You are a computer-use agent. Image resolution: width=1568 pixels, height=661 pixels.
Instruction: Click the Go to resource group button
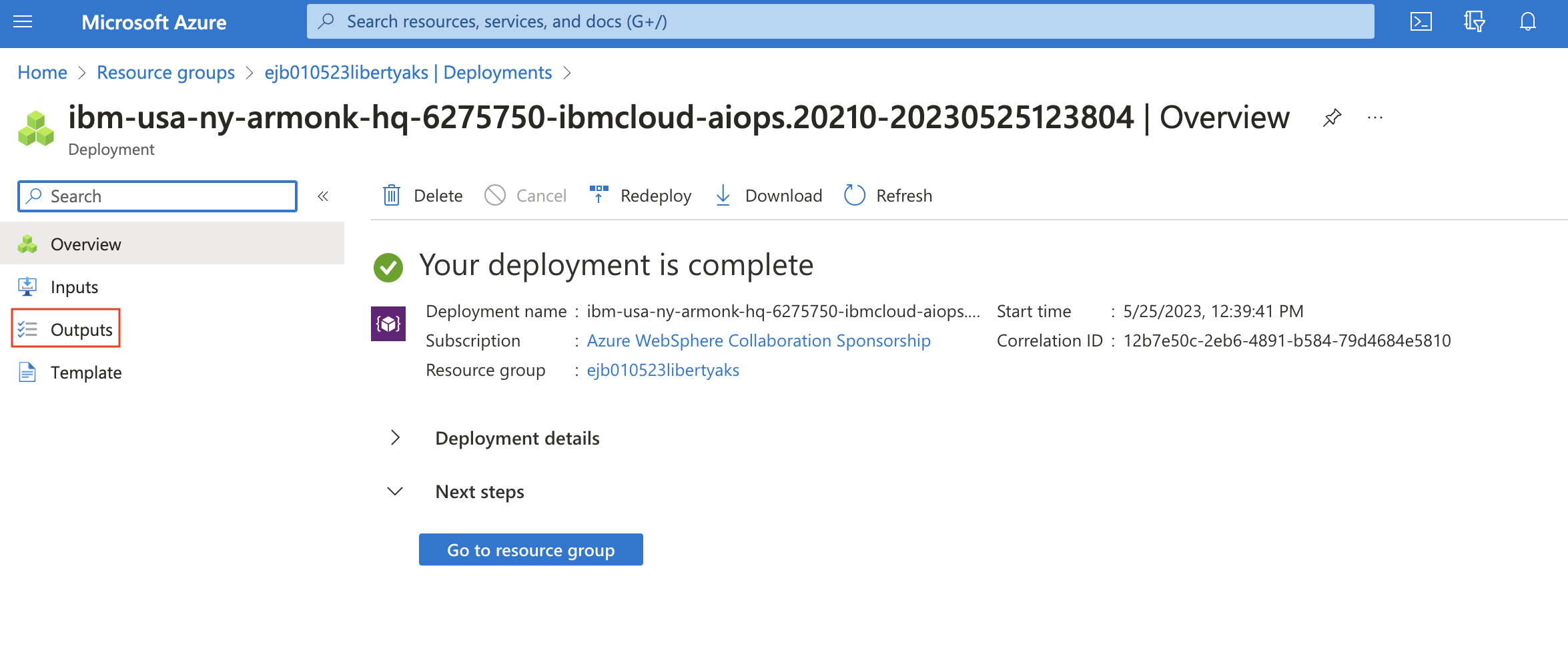(531, 549)
